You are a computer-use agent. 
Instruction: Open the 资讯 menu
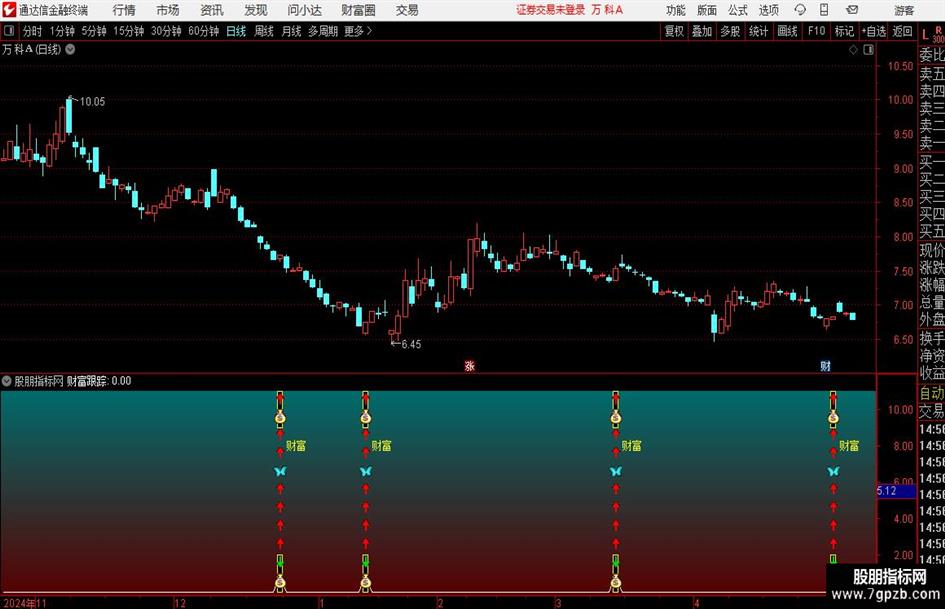click(212, 10)
